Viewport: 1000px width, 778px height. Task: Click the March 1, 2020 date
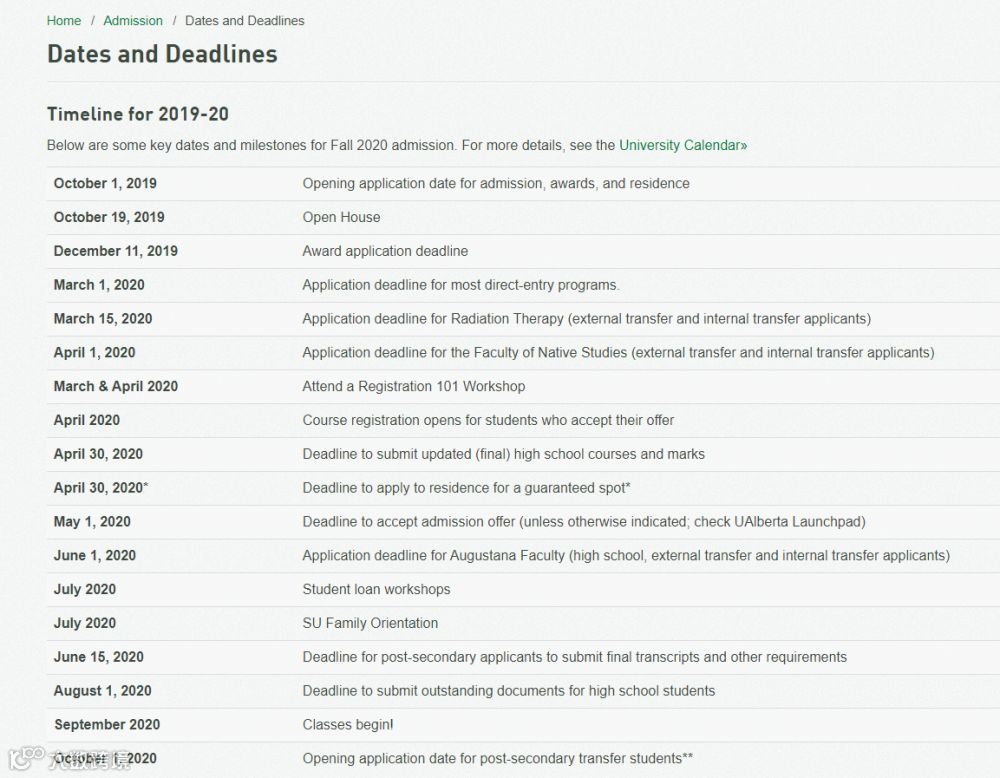click(x=99, y=285)
